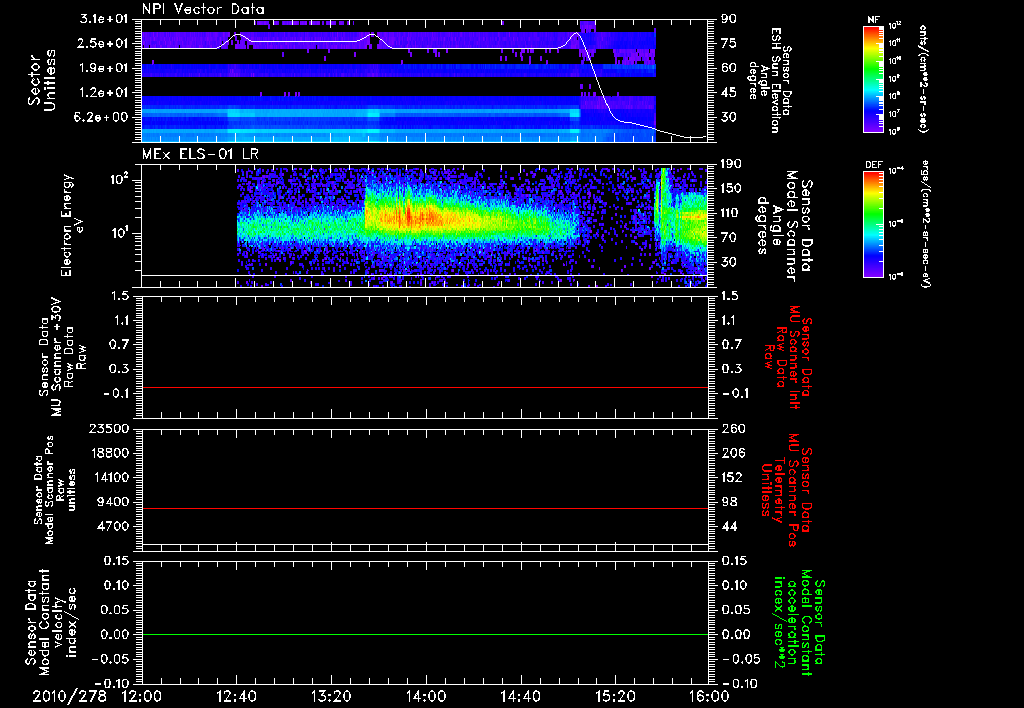The width and height of the screenshot is (1024, 708).
Task: Click the 14:40 time axis label
Action: (x=520, y=696)
